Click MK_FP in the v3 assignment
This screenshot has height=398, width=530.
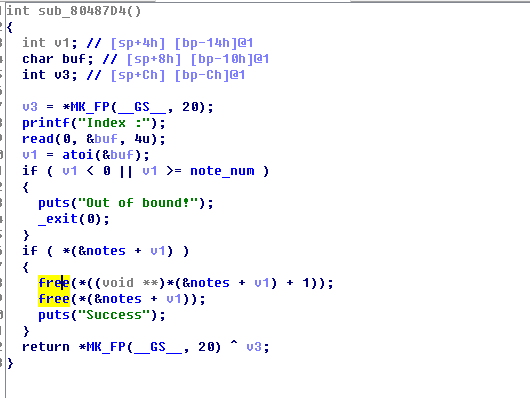coord(90,107)
